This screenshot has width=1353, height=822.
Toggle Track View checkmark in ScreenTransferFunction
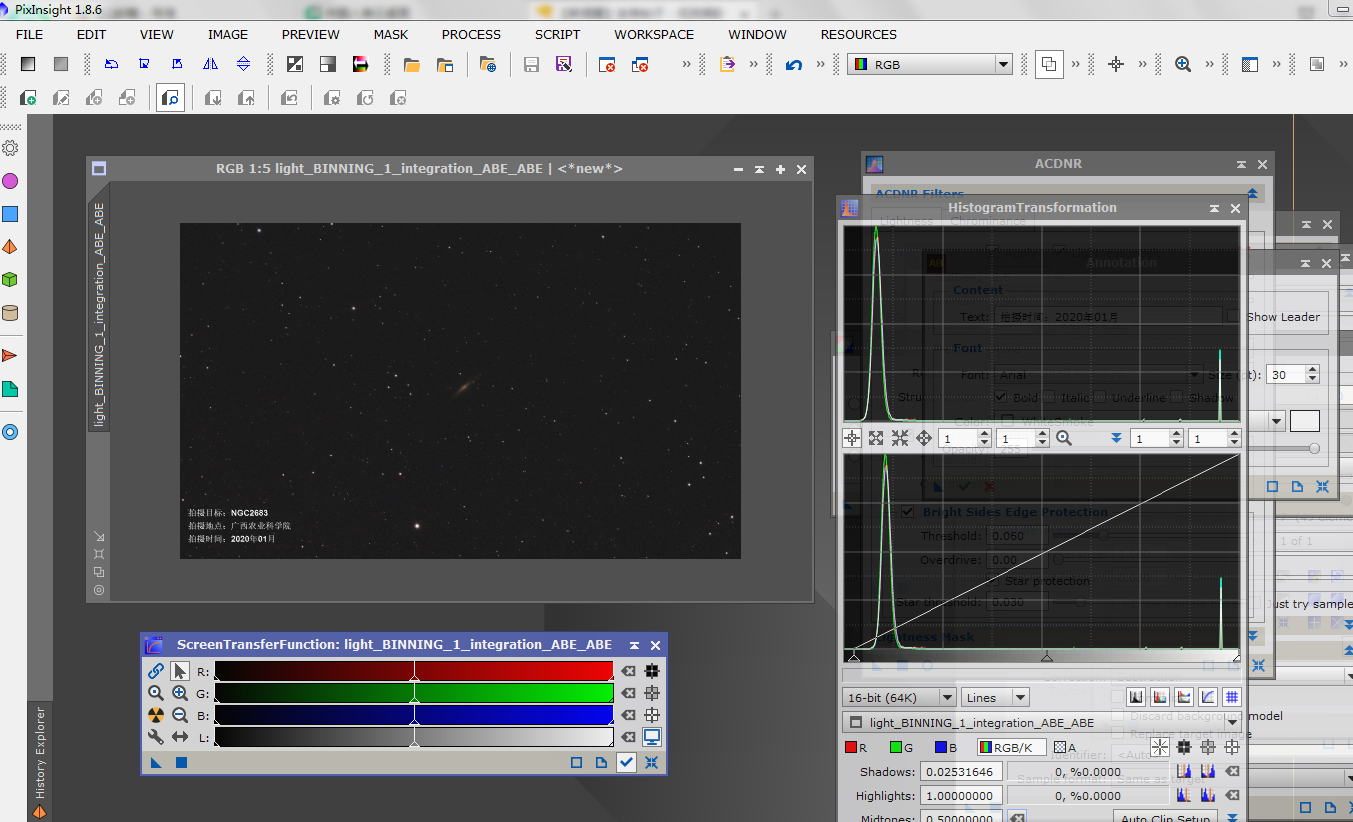[x=626, y=762]
